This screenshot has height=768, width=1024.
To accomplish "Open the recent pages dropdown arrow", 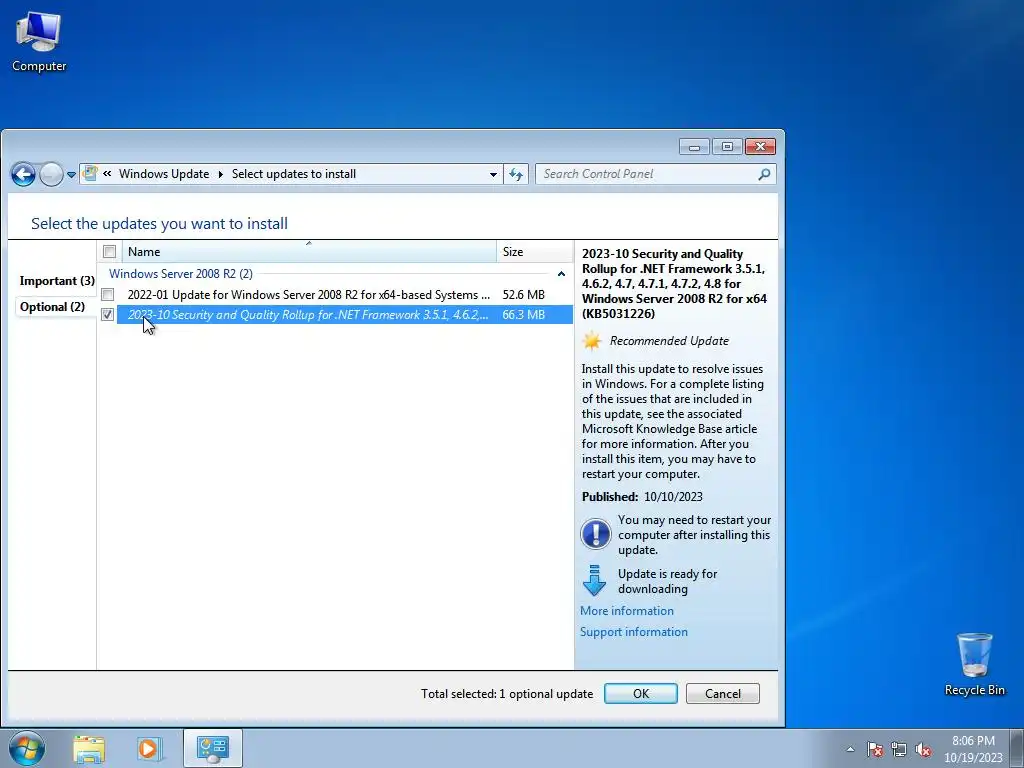I will coord(71,174).
